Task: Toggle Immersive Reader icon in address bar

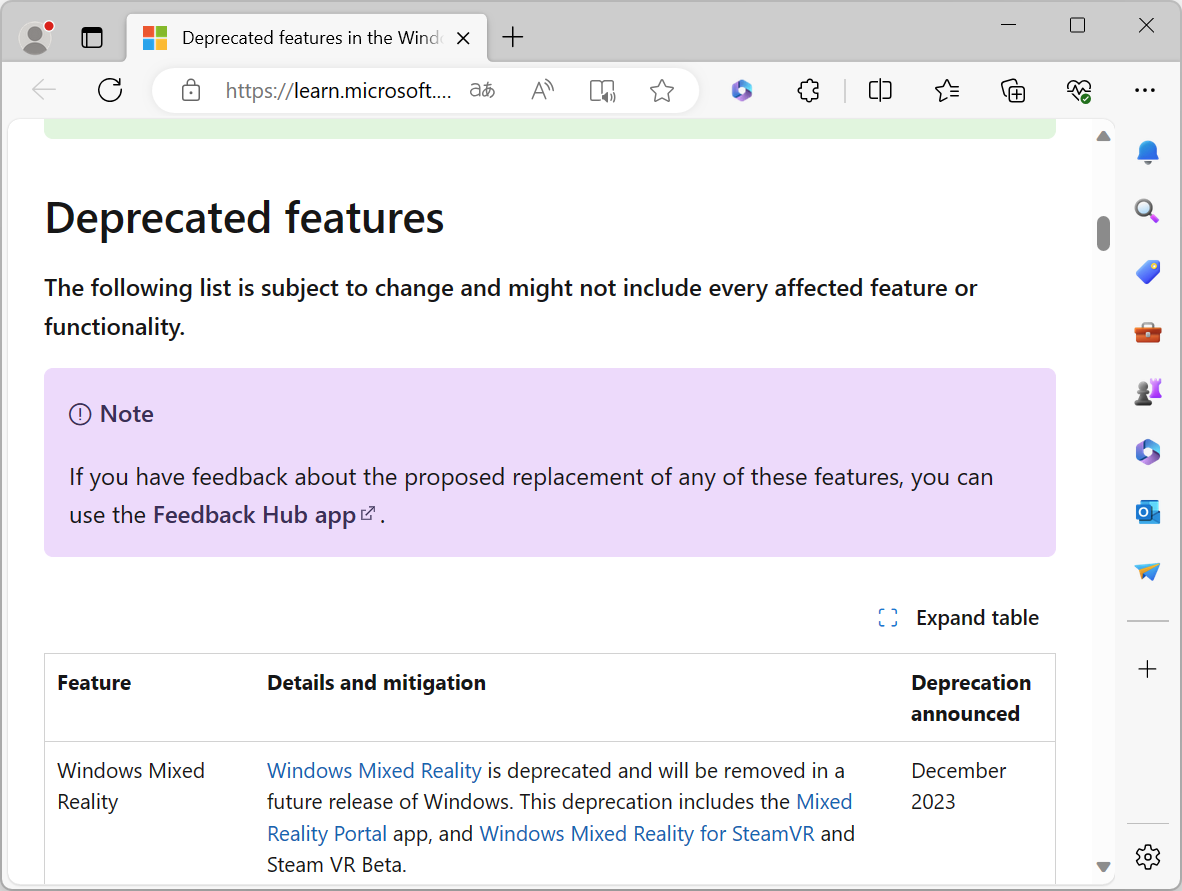Action: coord(602,91)
